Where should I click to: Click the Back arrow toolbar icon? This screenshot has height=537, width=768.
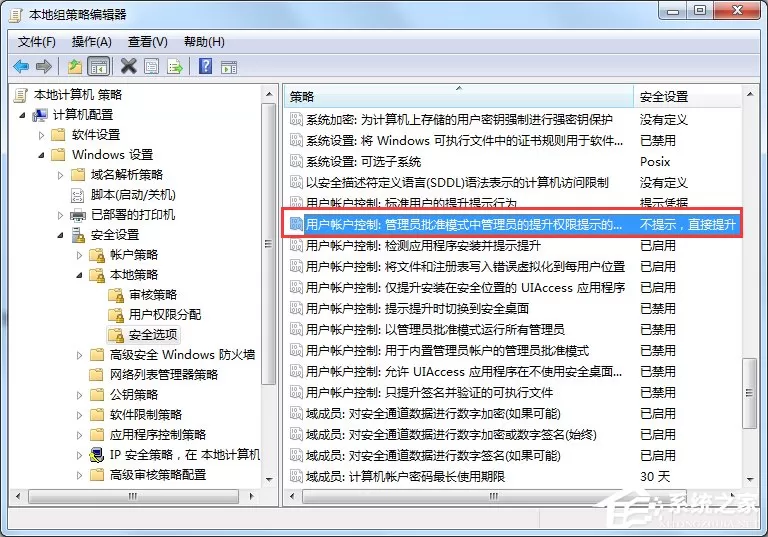click(x=21, y=66)
